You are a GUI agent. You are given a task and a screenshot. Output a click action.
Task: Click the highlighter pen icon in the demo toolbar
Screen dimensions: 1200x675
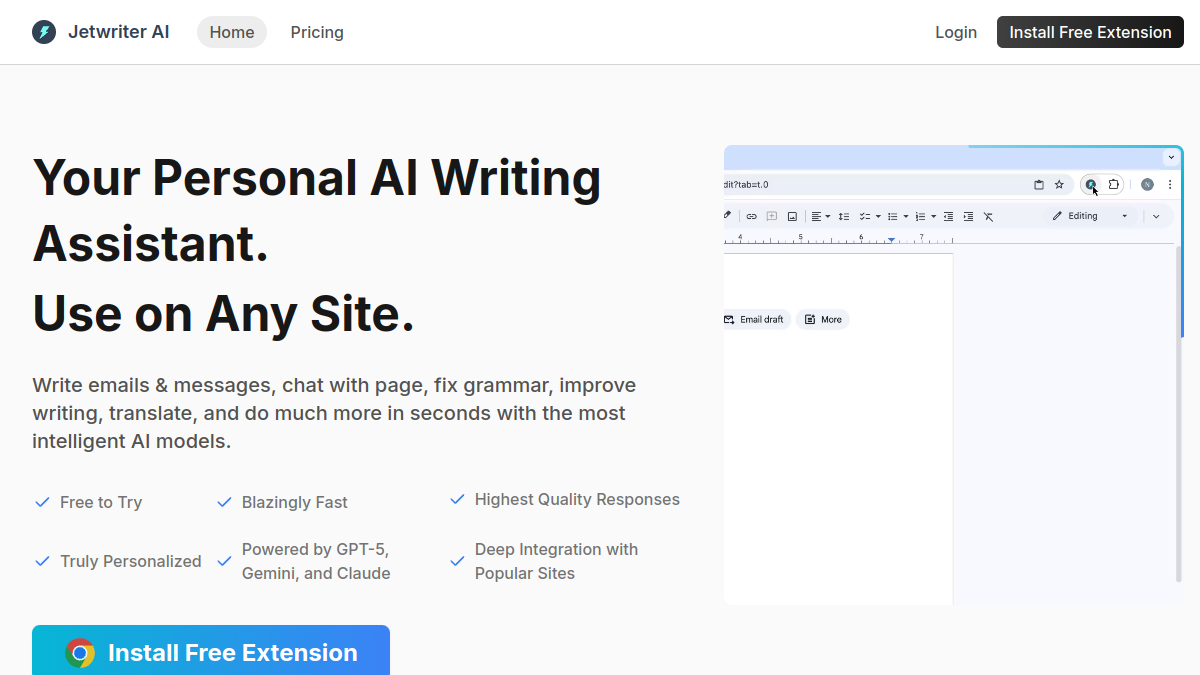tap(727, 214)
